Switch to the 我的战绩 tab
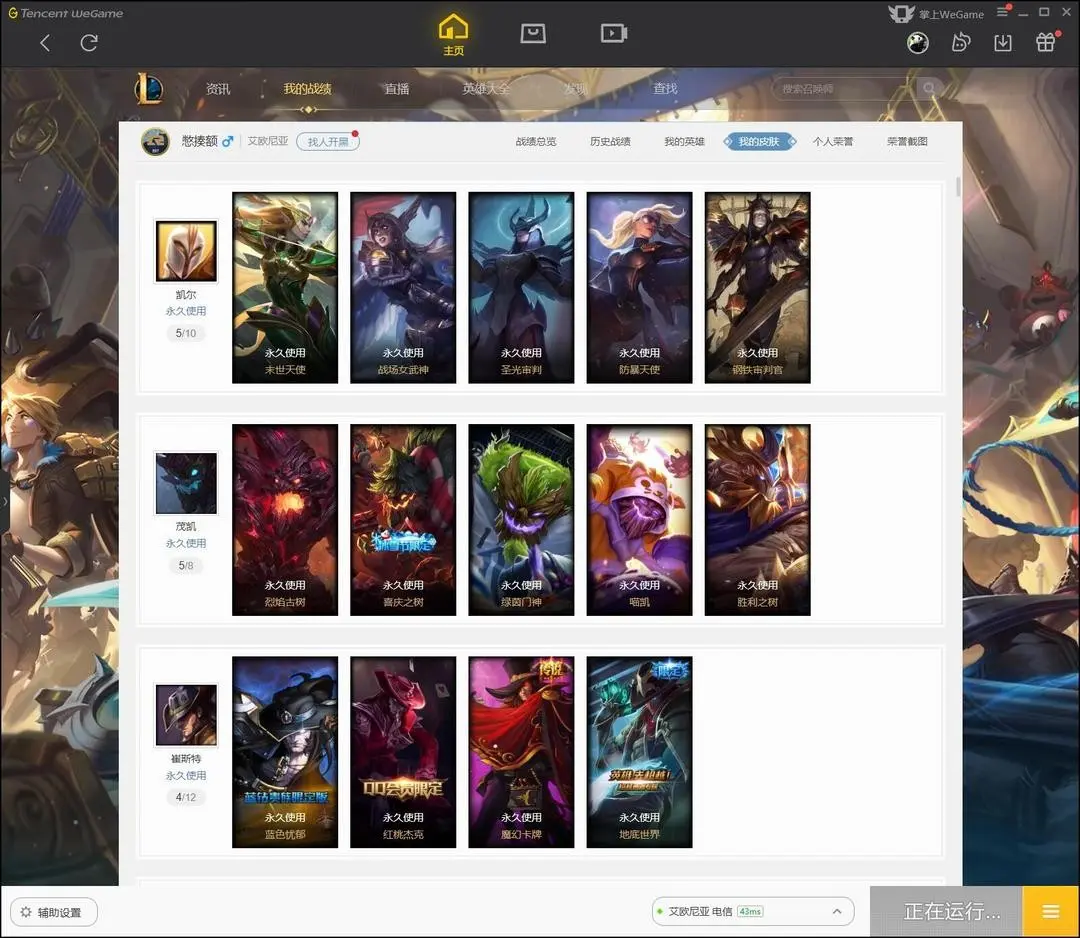The height and width of the screenshot is (938, 1080). coord(307,89)
